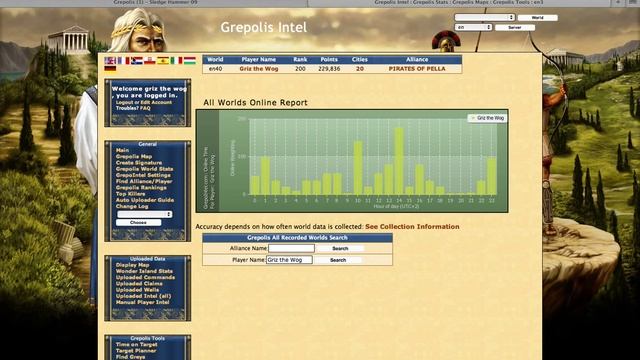Click the Grepolis Intel site title

[264, 27]
